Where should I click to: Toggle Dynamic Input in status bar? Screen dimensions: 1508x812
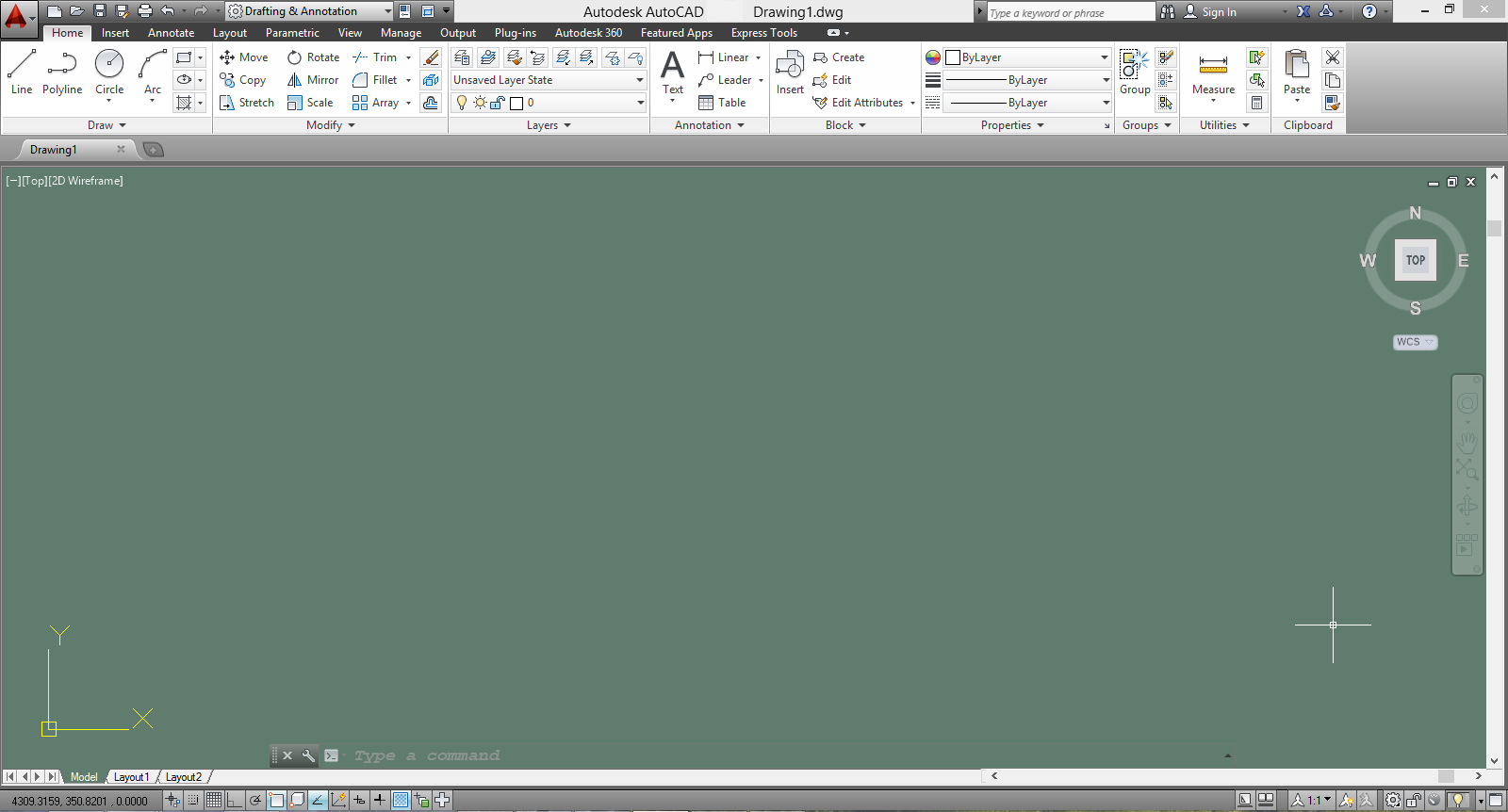point(359,801)
